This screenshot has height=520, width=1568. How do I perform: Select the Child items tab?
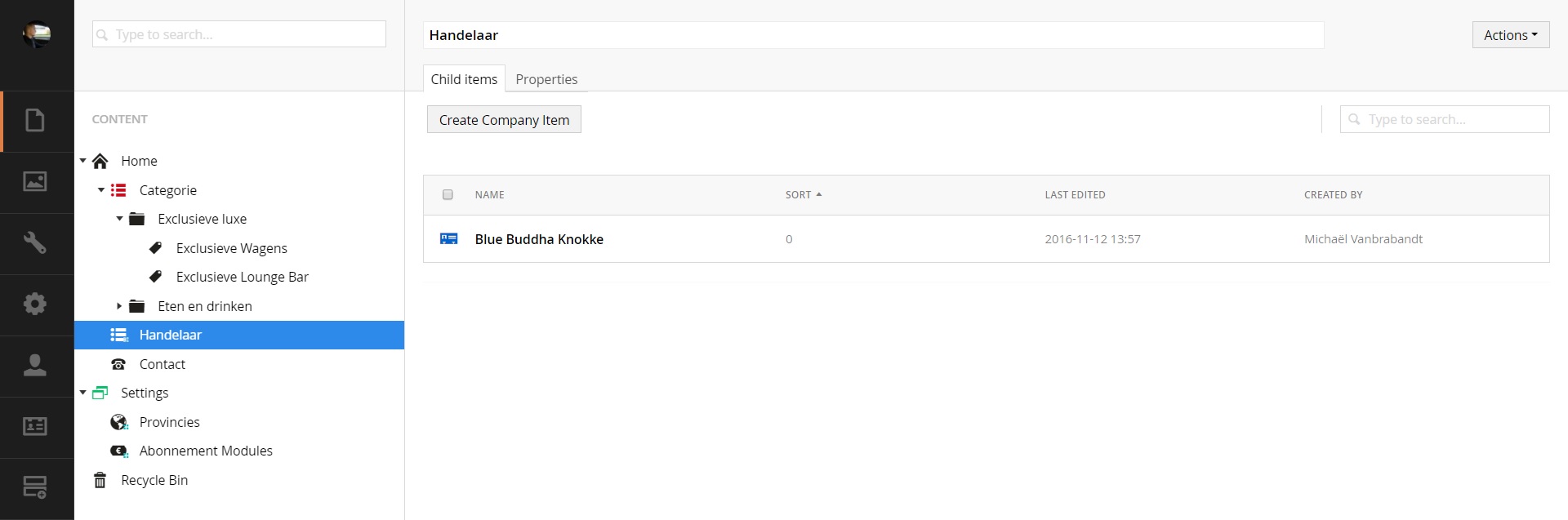point(464,79)
